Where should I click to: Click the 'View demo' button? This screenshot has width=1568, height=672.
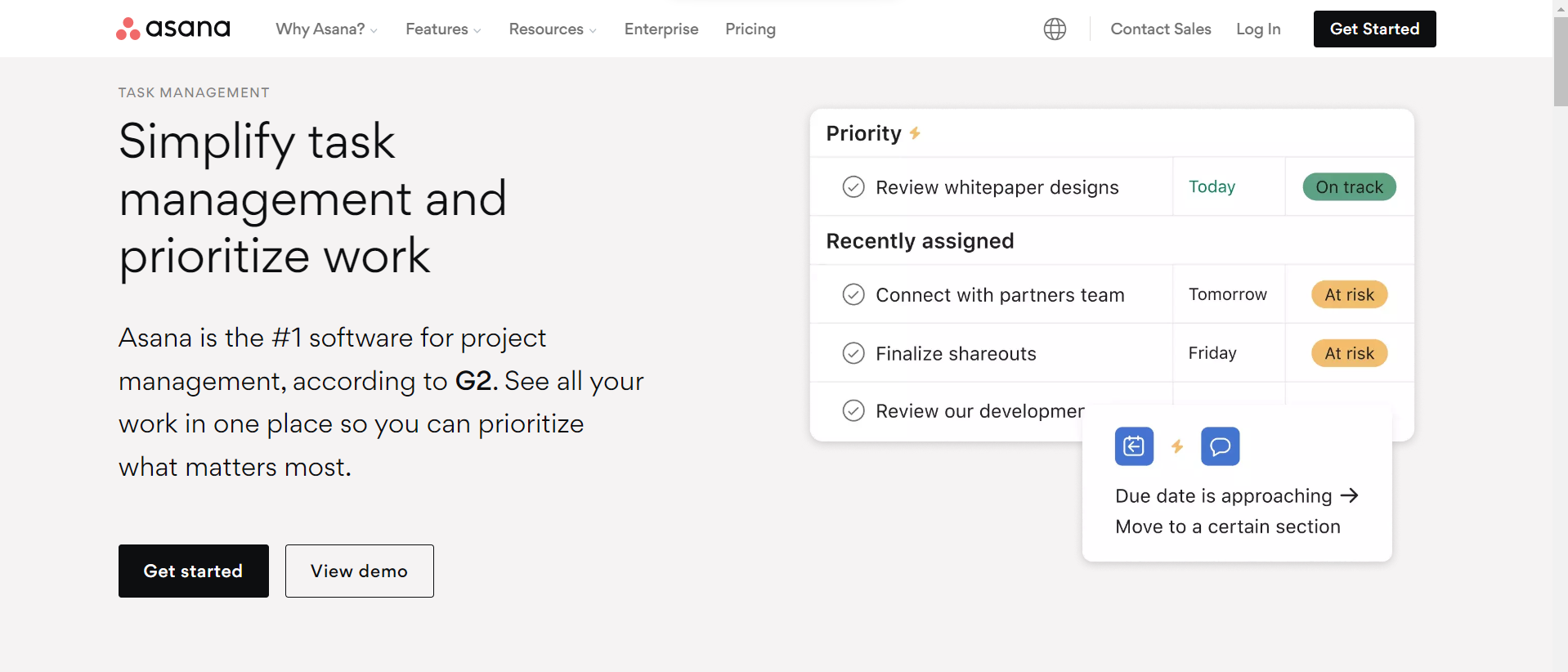click(359, 571)
